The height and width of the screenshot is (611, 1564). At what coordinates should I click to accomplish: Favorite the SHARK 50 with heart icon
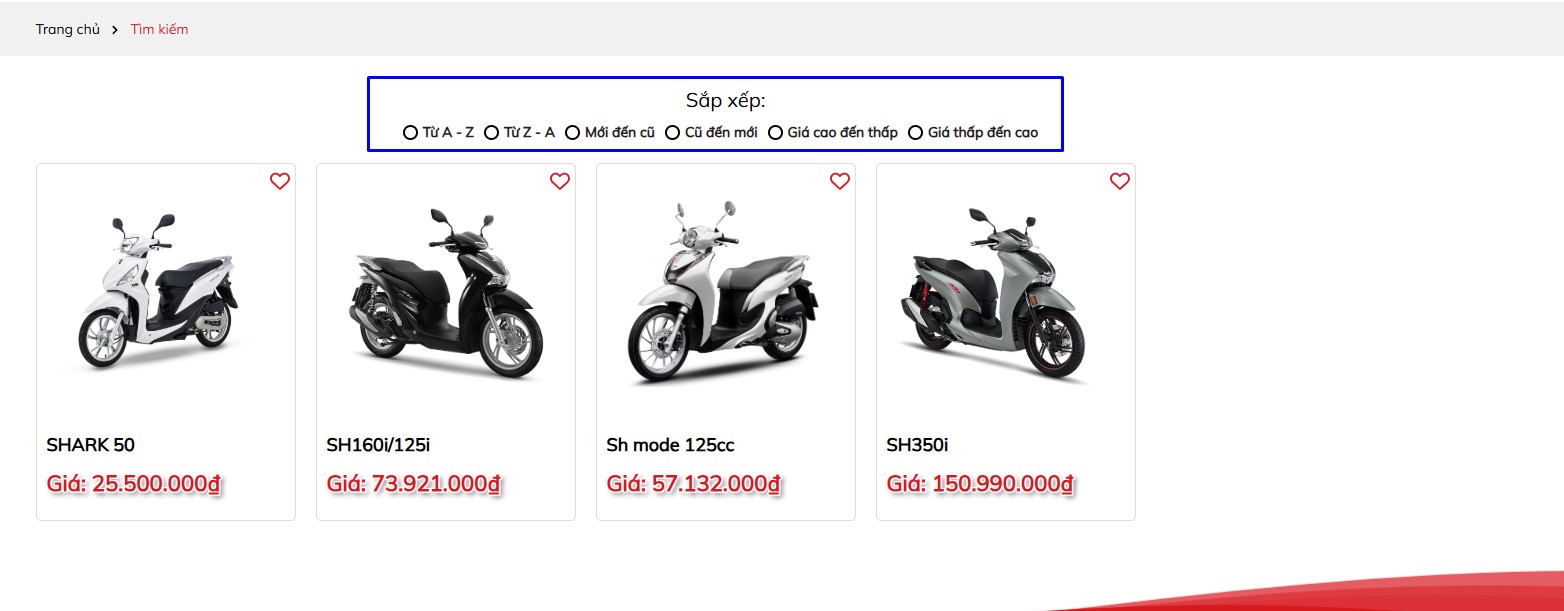(280, 181)
